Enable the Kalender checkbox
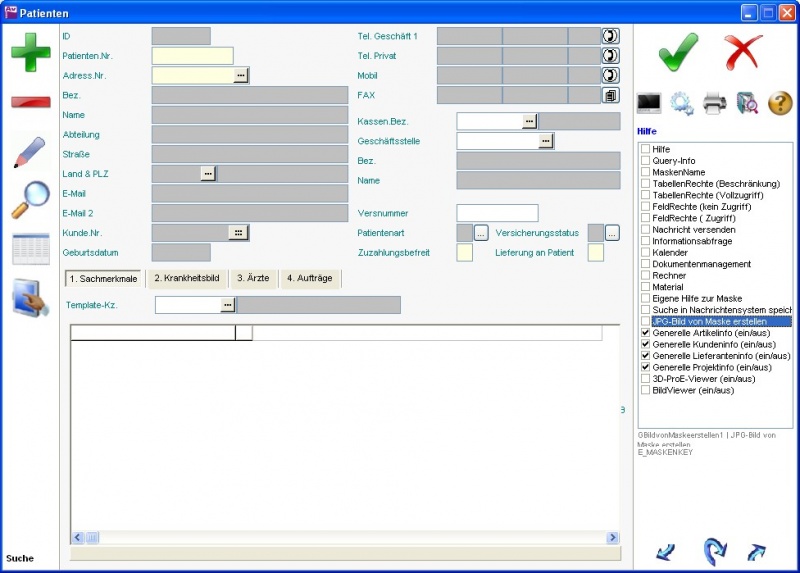Viewport: 800px width, 573px height. 645,252
